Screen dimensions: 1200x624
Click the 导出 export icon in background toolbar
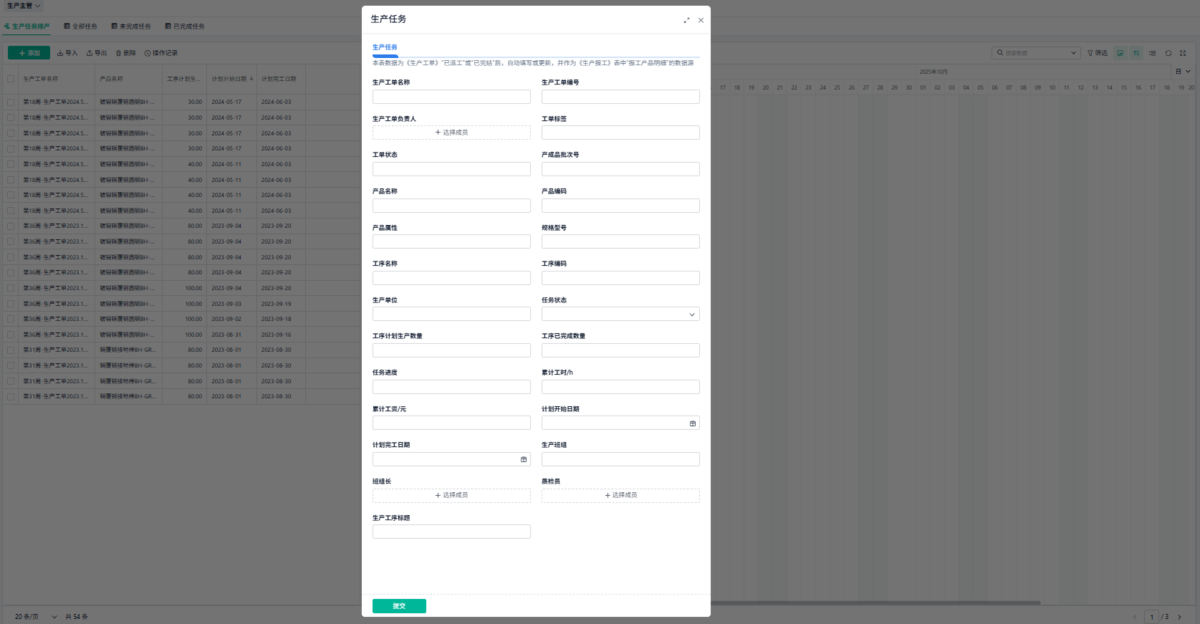90,52
